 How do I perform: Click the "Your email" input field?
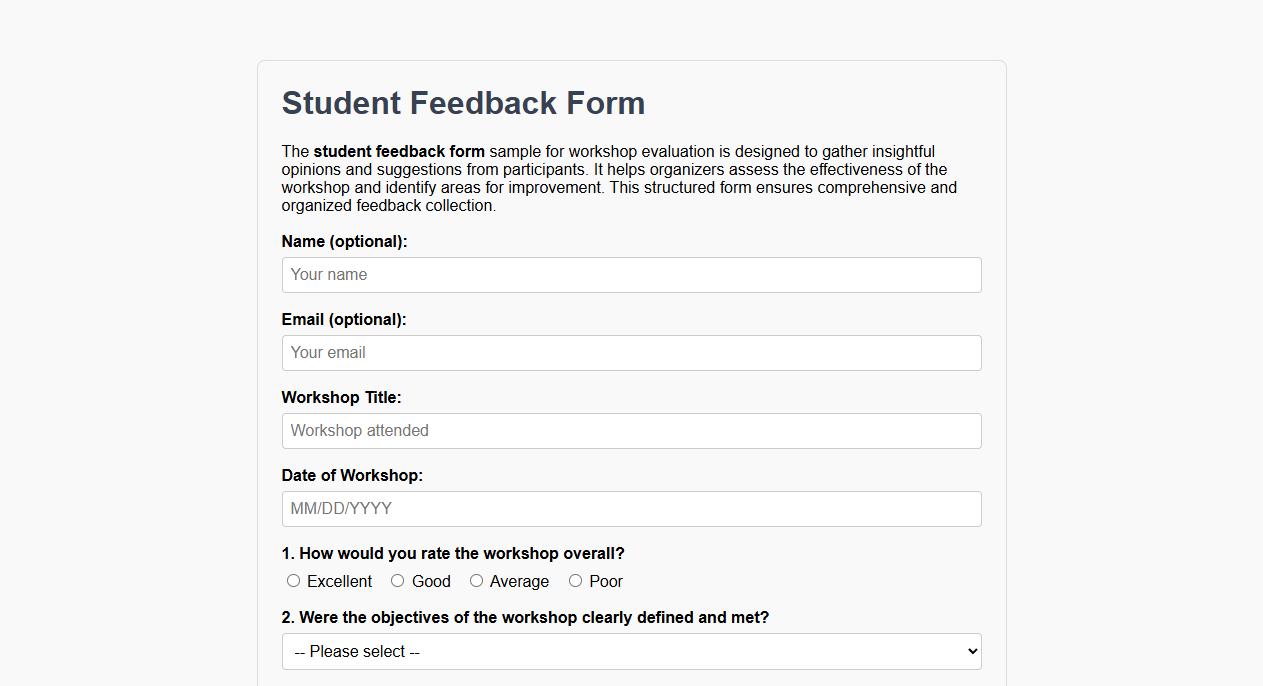coord(631,352)
